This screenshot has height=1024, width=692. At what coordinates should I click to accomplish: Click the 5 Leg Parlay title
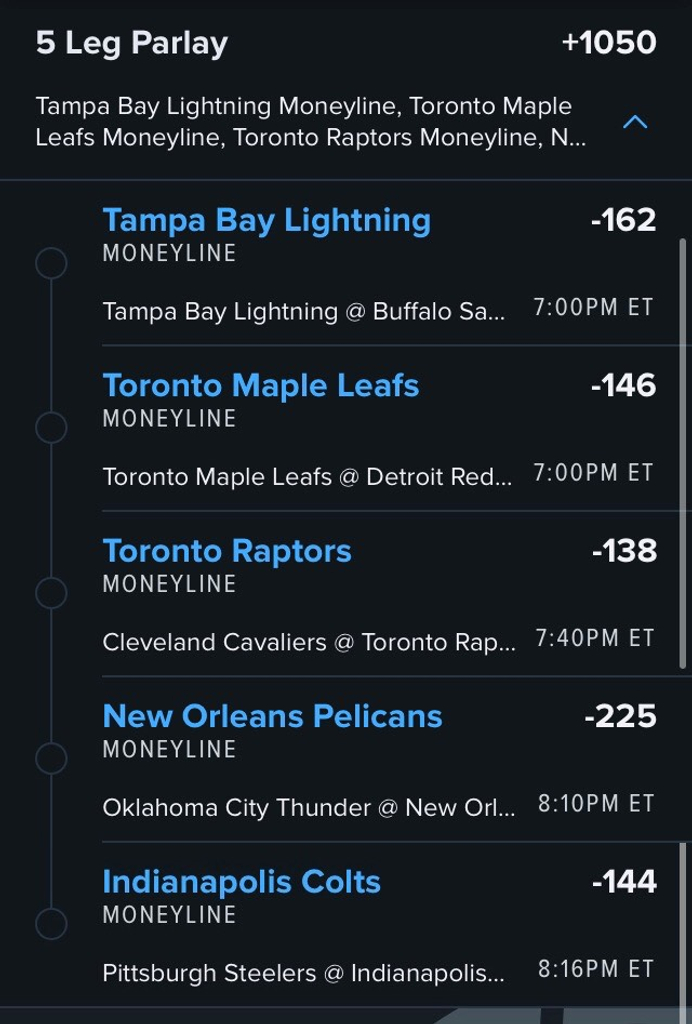point(131,43)
